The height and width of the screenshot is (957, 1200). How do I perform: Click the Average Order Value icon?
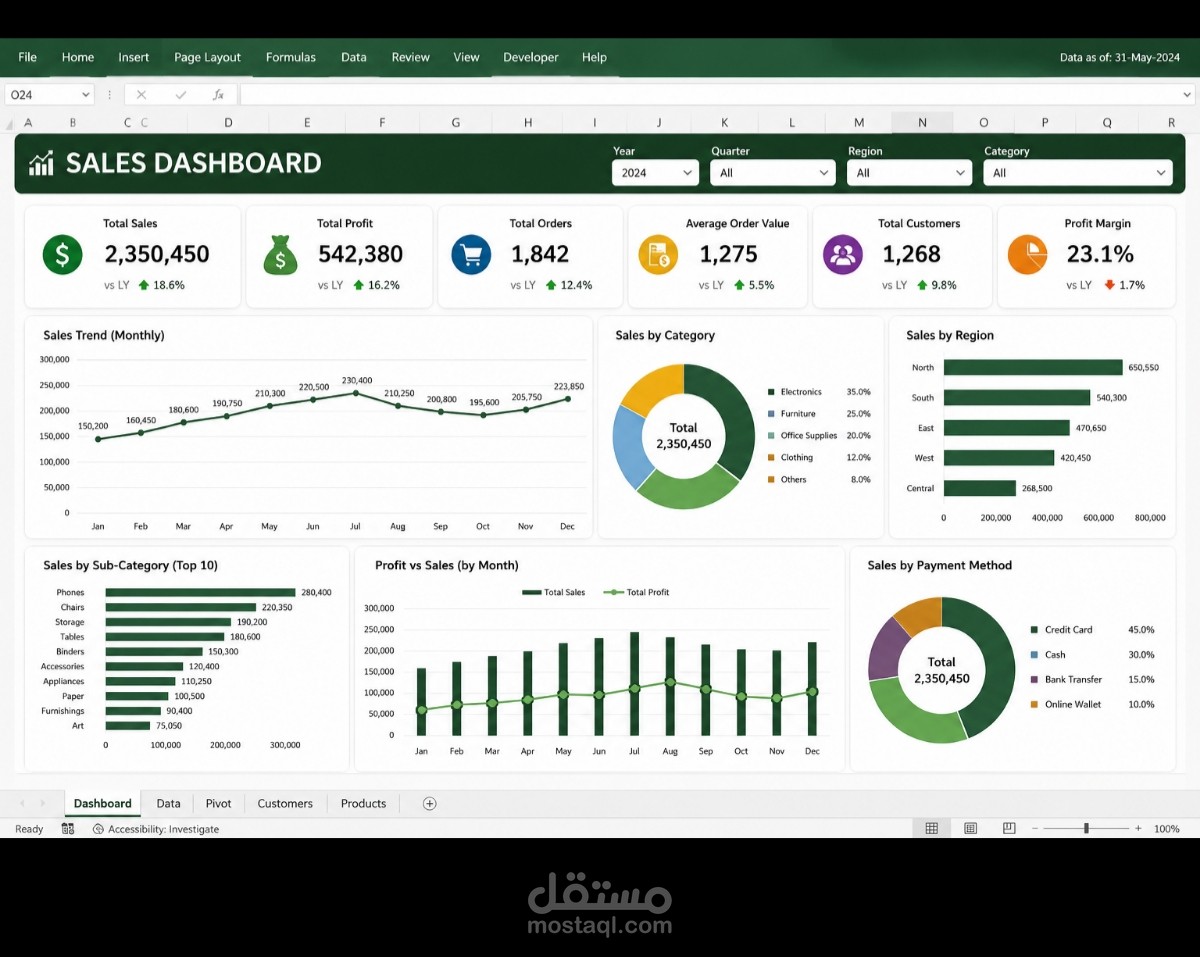(658, 254)
